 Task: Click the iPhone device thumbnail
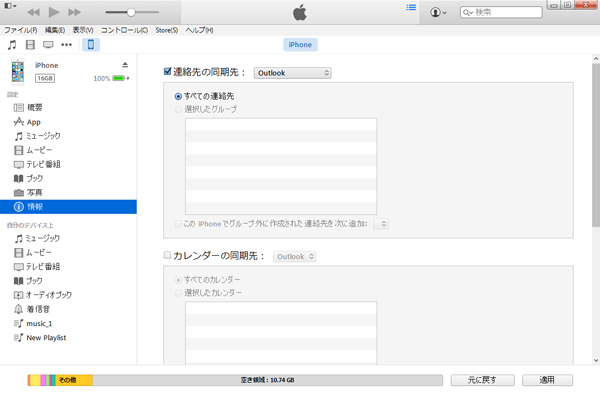(18, 72)
